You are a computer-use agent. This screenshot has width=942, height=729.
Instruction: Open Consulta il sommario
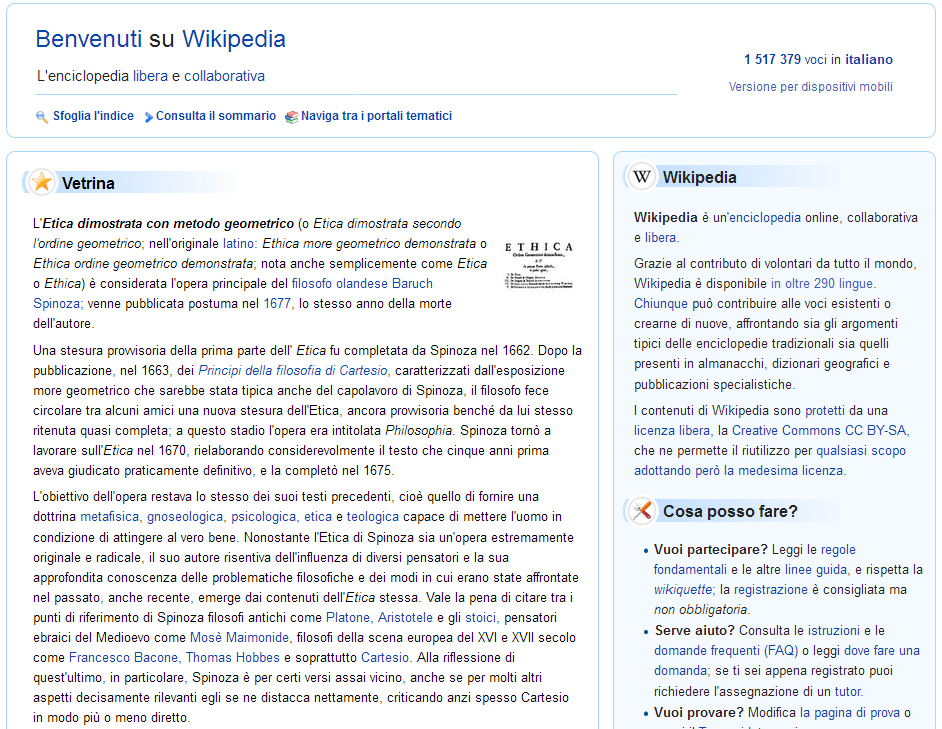216,116
